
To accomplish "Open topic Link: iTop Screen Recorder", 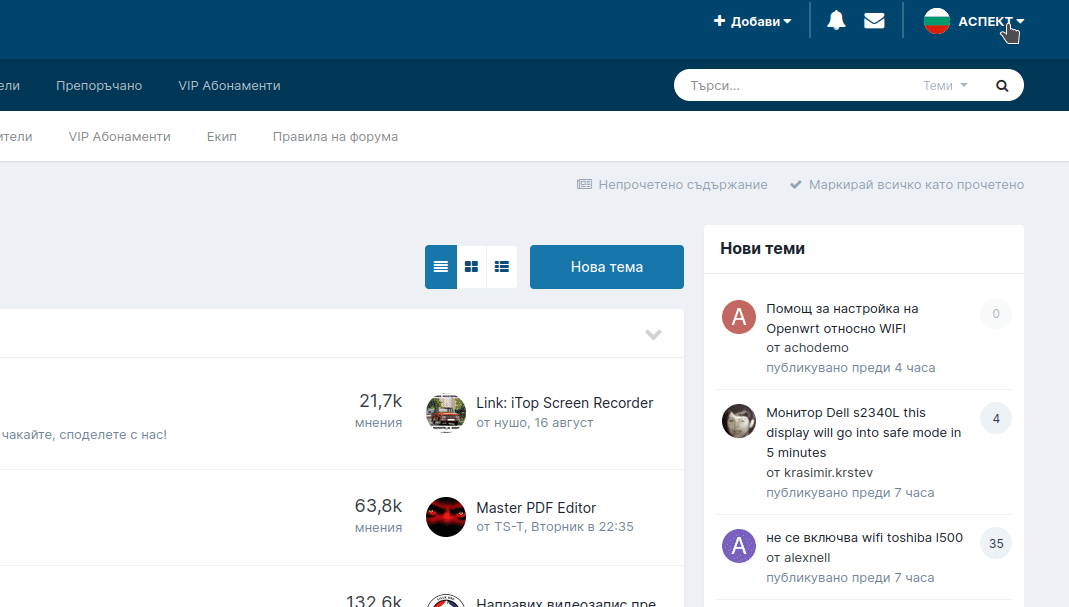I will pos(564,403).
